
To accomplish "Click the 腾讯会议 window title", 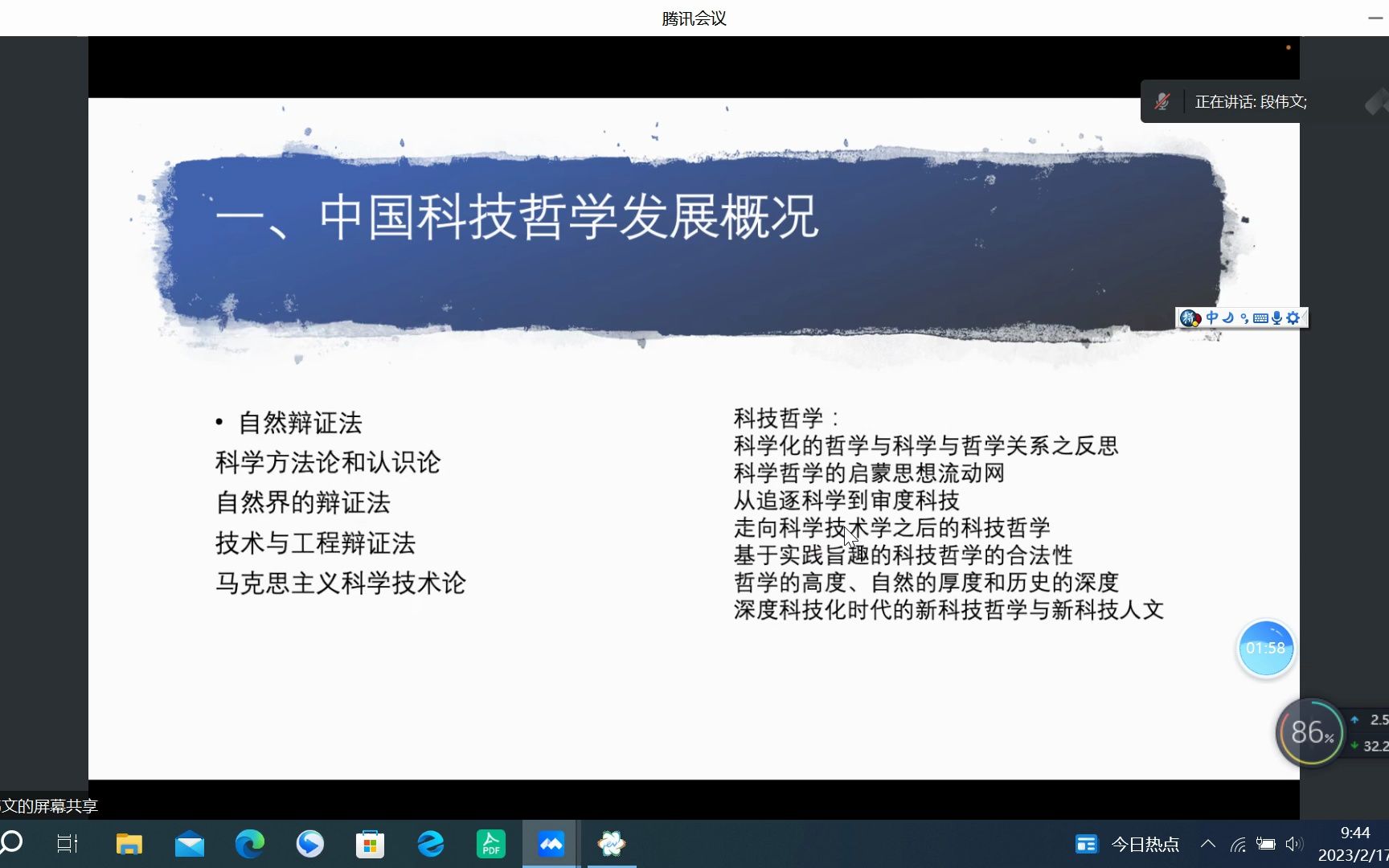I will pyautogui.click(x=694, y=18).
